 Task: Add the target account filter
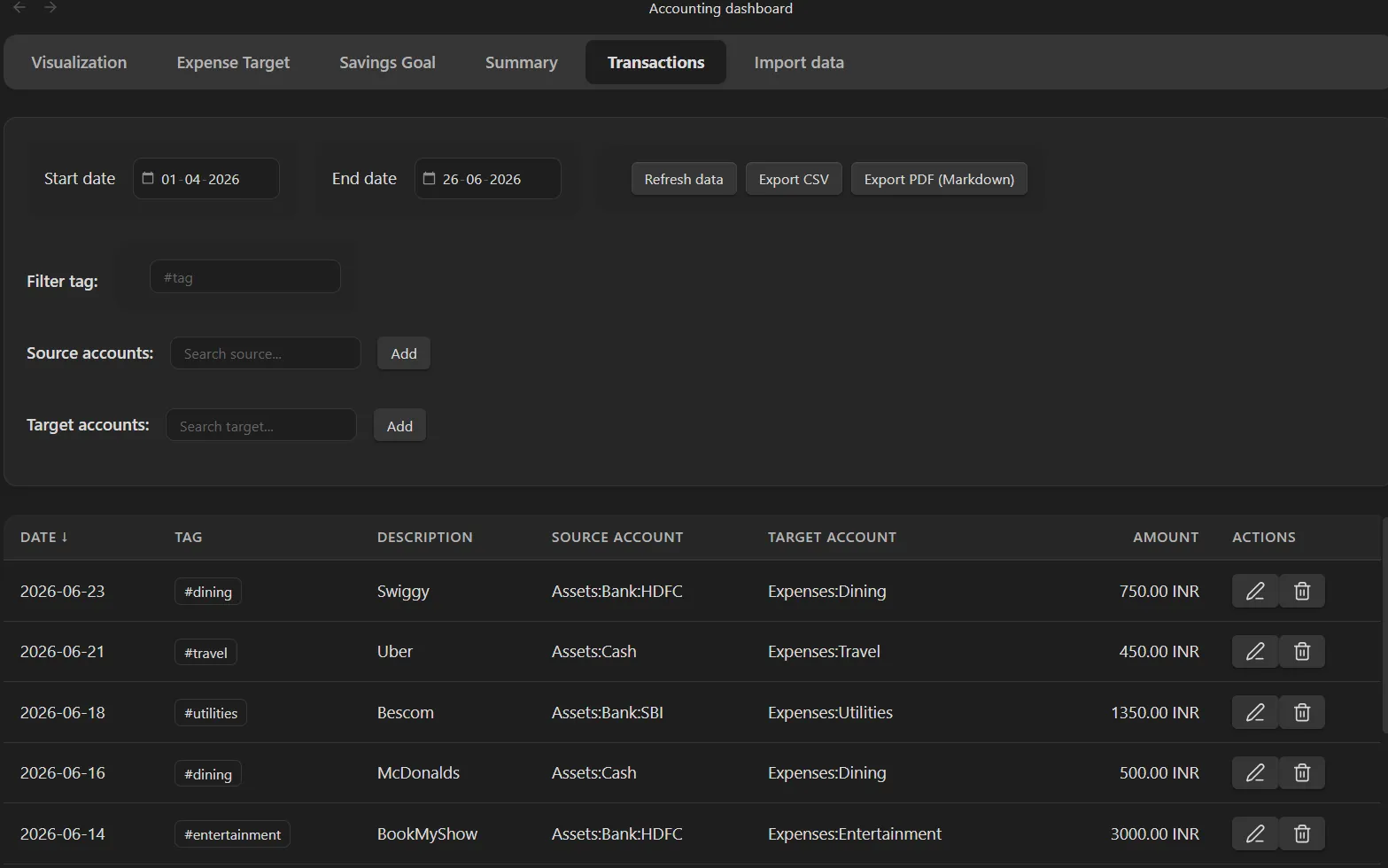[x=399, y=426]
